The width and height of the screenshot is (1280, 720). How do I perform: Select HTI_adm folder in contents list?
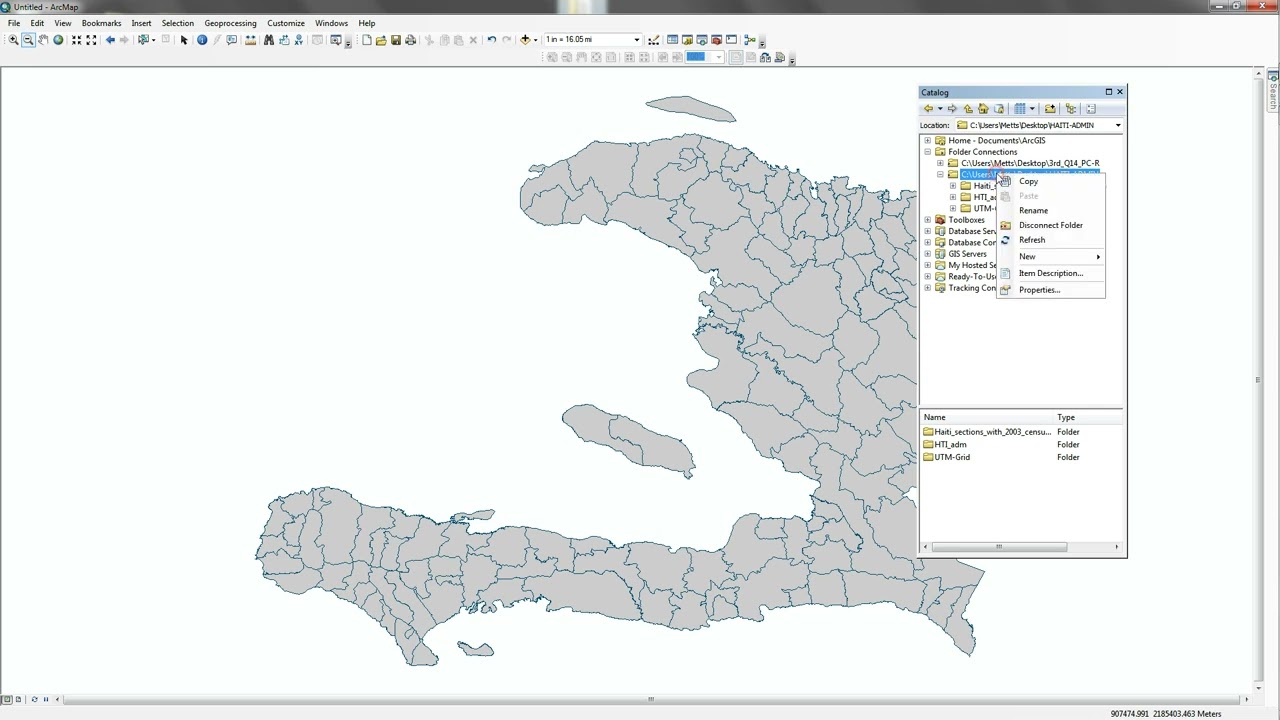[x=945, y=445]
